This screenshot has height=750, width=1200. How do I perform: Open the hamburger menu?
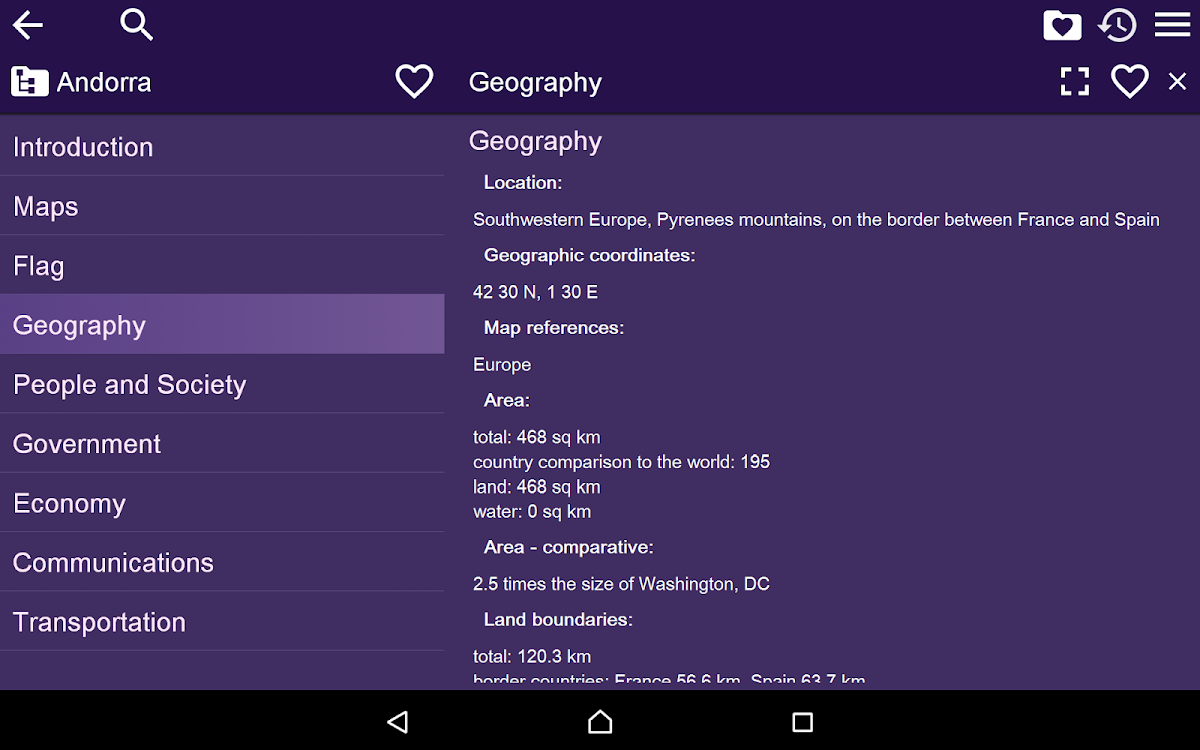(1172, 25)
